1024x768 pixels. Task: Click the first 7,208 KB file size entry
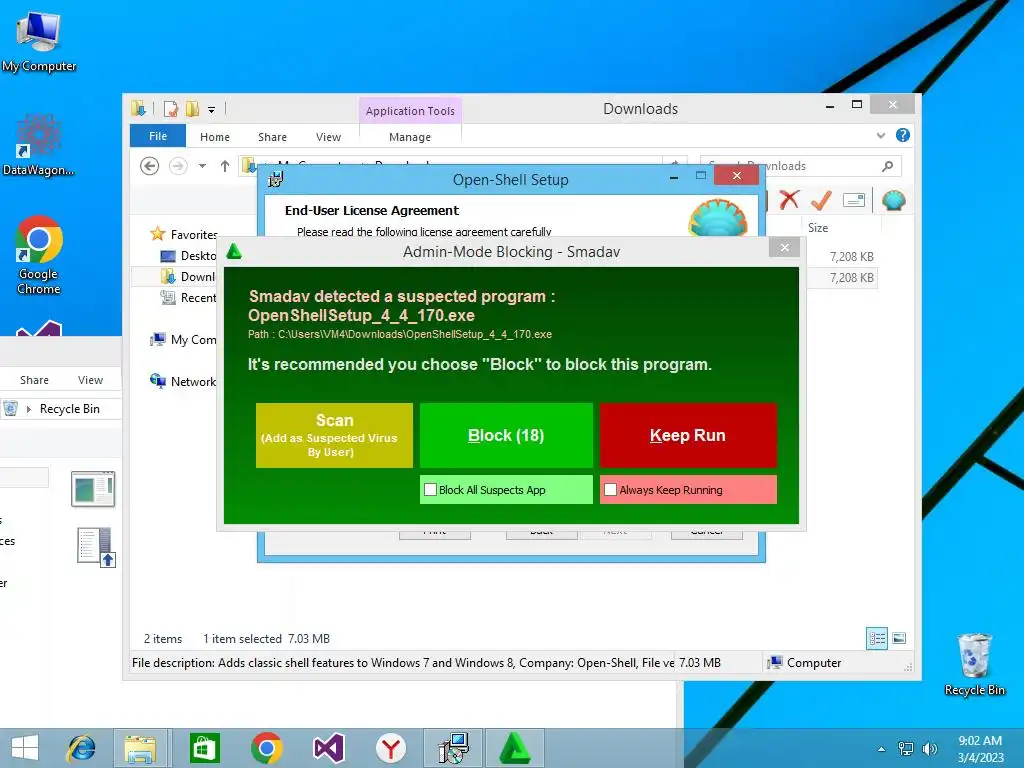point(852,257)
